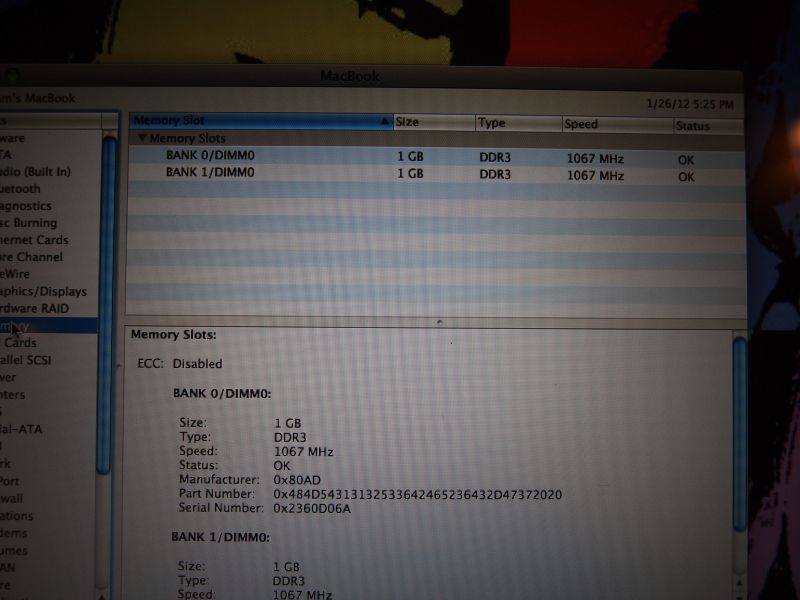Click 1067 MHz speed in BANK 0/DIMM0 row

pyautogui.click(x=595, y=159)
